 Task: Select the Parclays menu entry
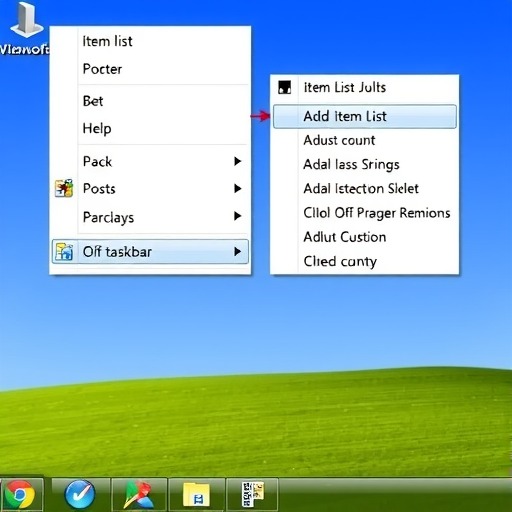[150, 217]
